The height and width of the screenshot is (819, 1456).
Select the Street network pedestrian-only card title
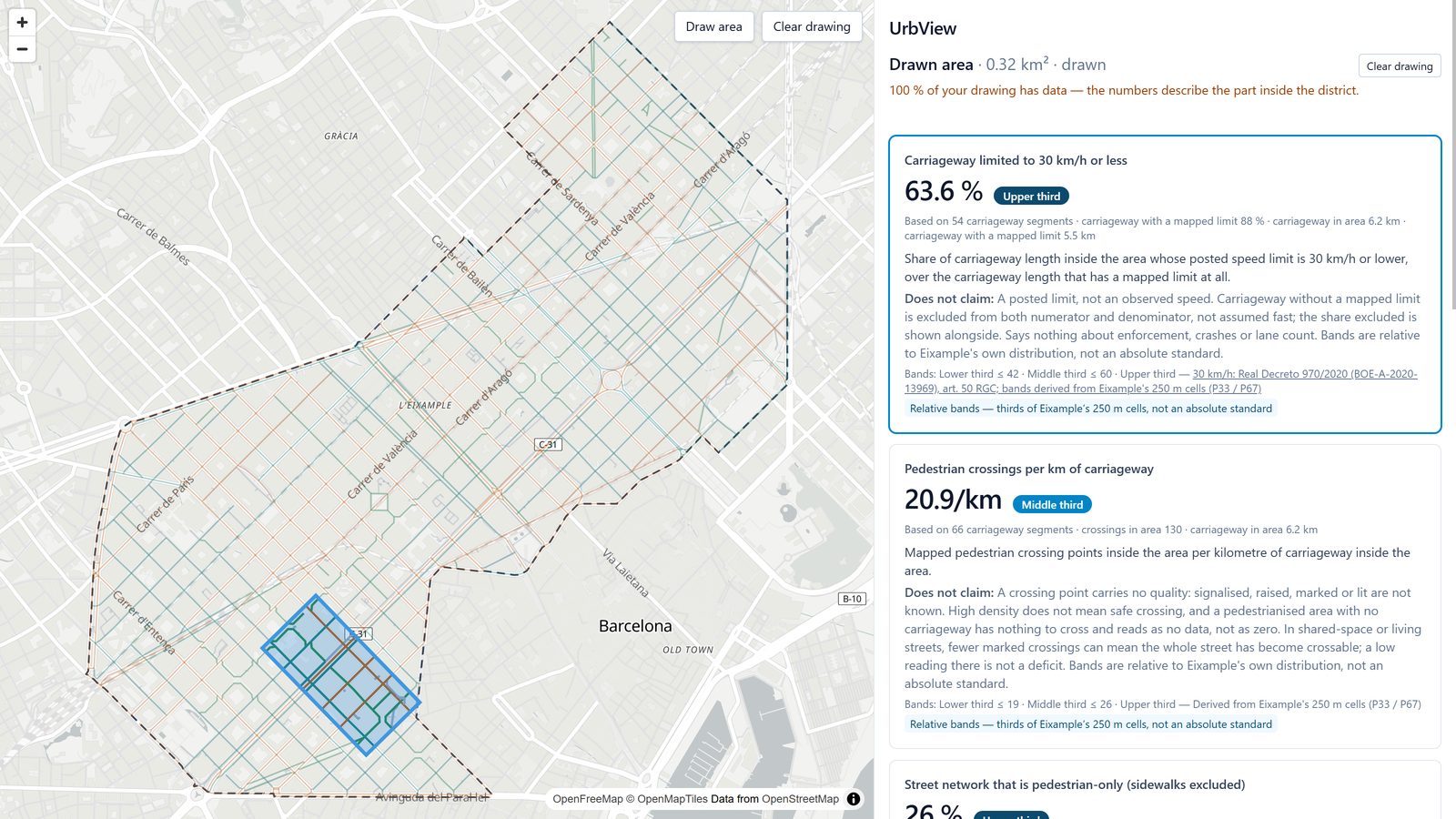click(x=1075, y=784)
